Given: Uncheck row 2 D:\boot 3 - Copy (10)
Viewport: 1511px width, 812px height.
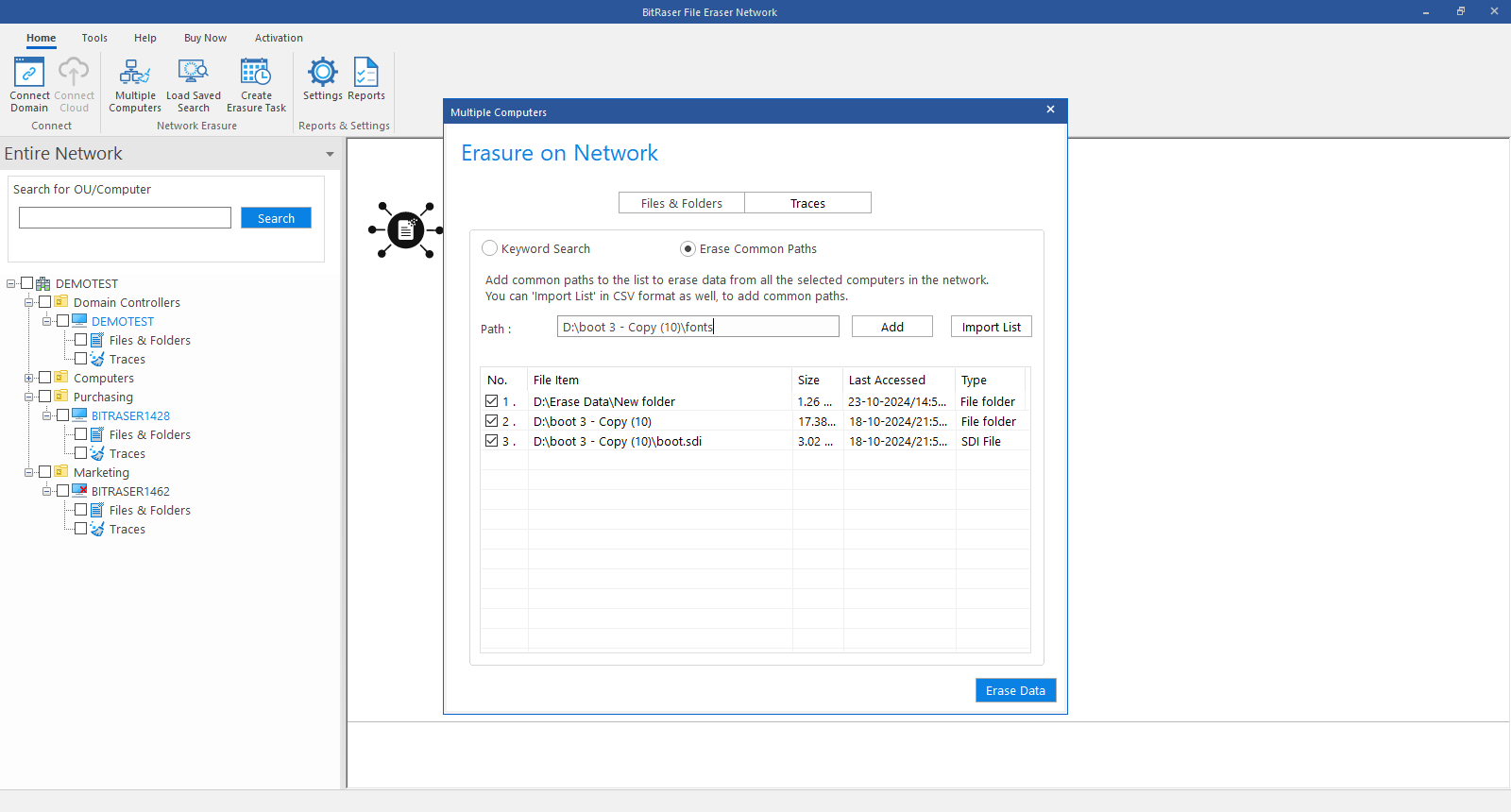Looking at the screenshot, I should coord(491,421).
